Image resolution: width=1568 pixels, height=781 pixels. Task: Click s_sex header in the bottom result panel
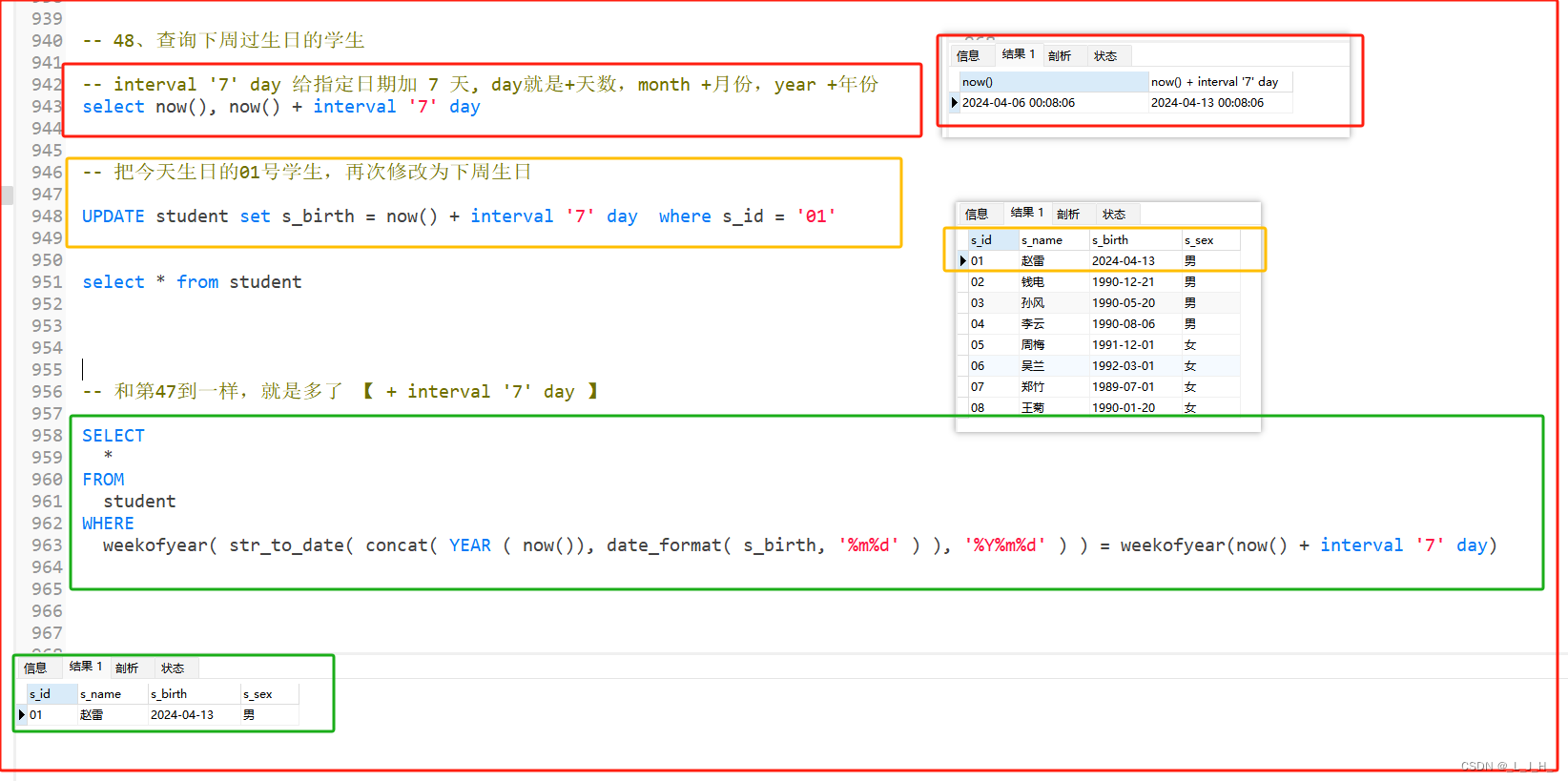(269, 694)
